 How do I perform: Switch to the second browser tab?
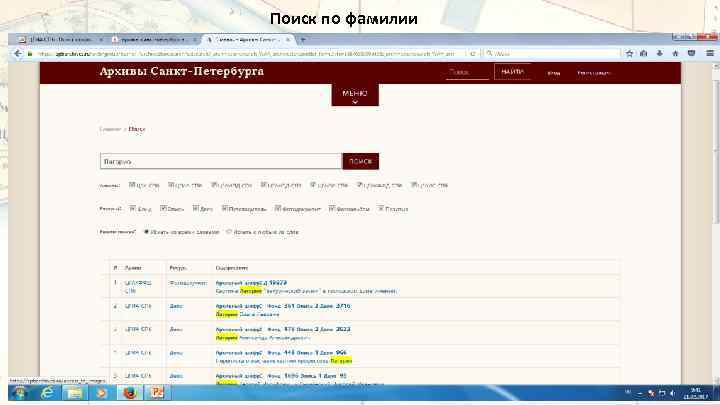pyautogui.click(x=153, y=40)
